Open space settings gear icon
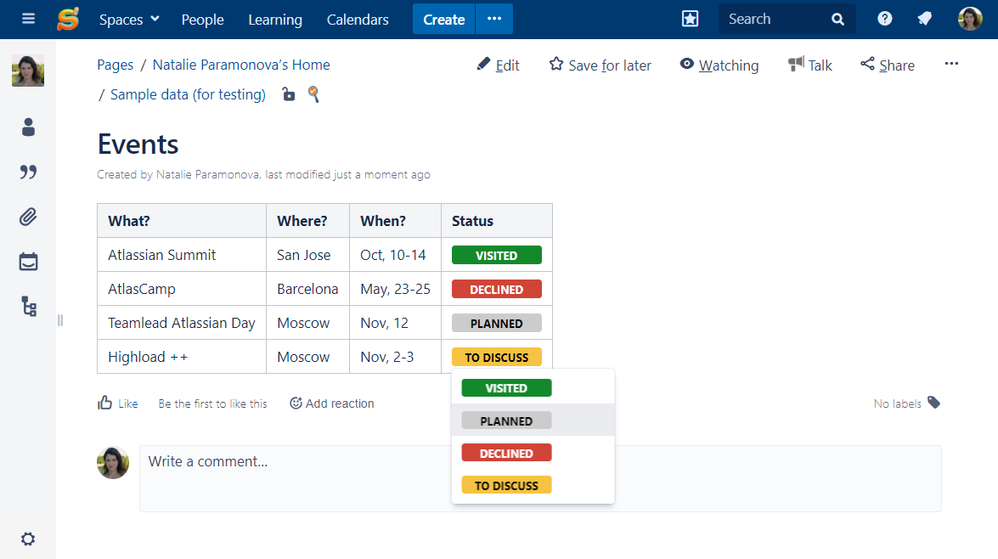This screenshot has width=998, height=559. pyautogui.click(x=28, y=539)
